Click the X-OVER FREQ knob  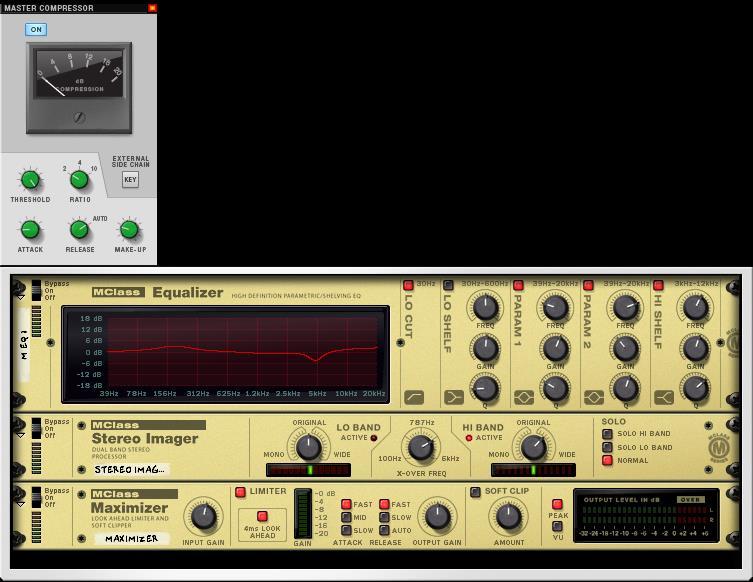tap(421, 447)
